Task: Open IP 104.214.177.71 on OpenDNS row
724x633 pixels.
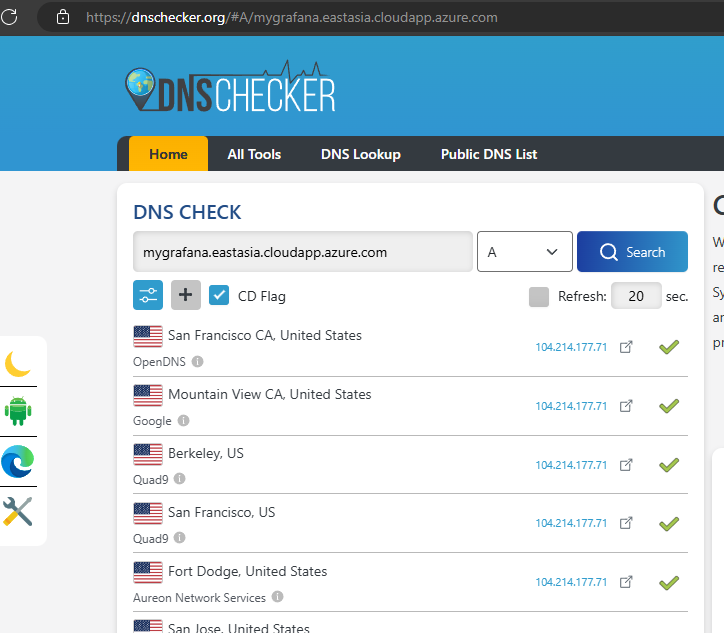Action: (571, 347)
